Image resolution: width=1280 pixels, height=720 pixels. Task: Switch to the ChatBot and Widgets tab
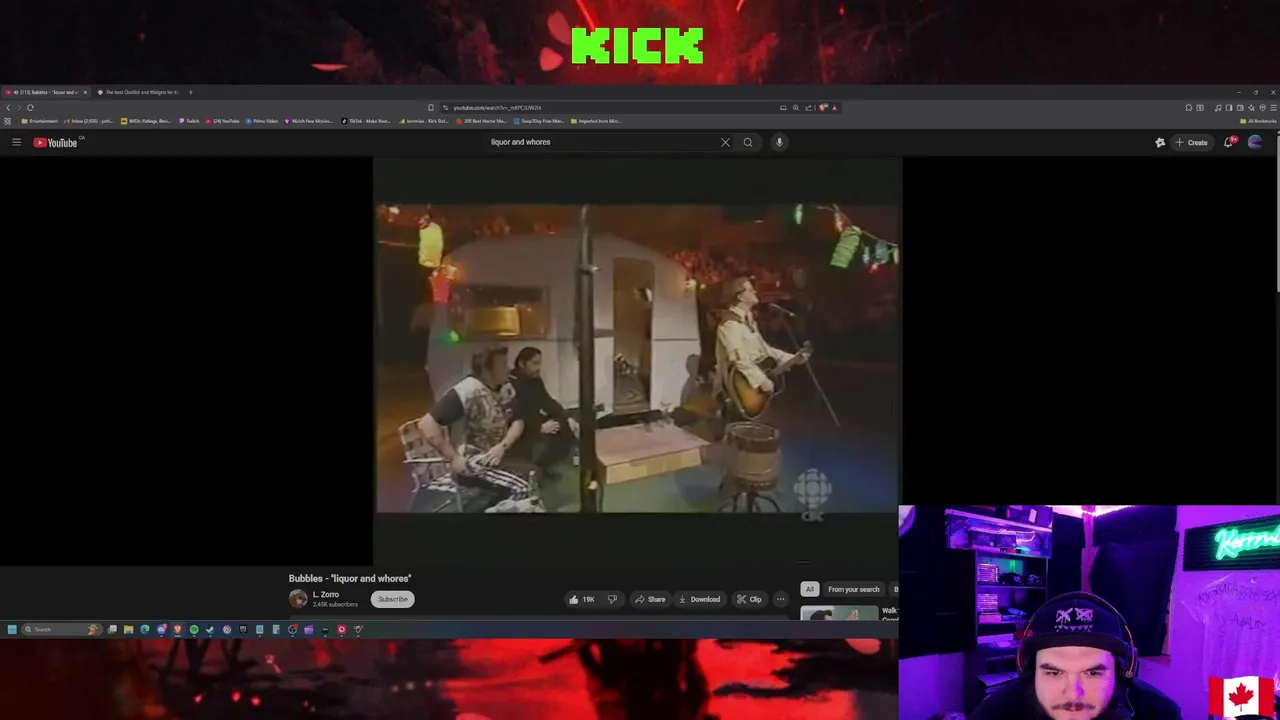(x=138, y=92)
